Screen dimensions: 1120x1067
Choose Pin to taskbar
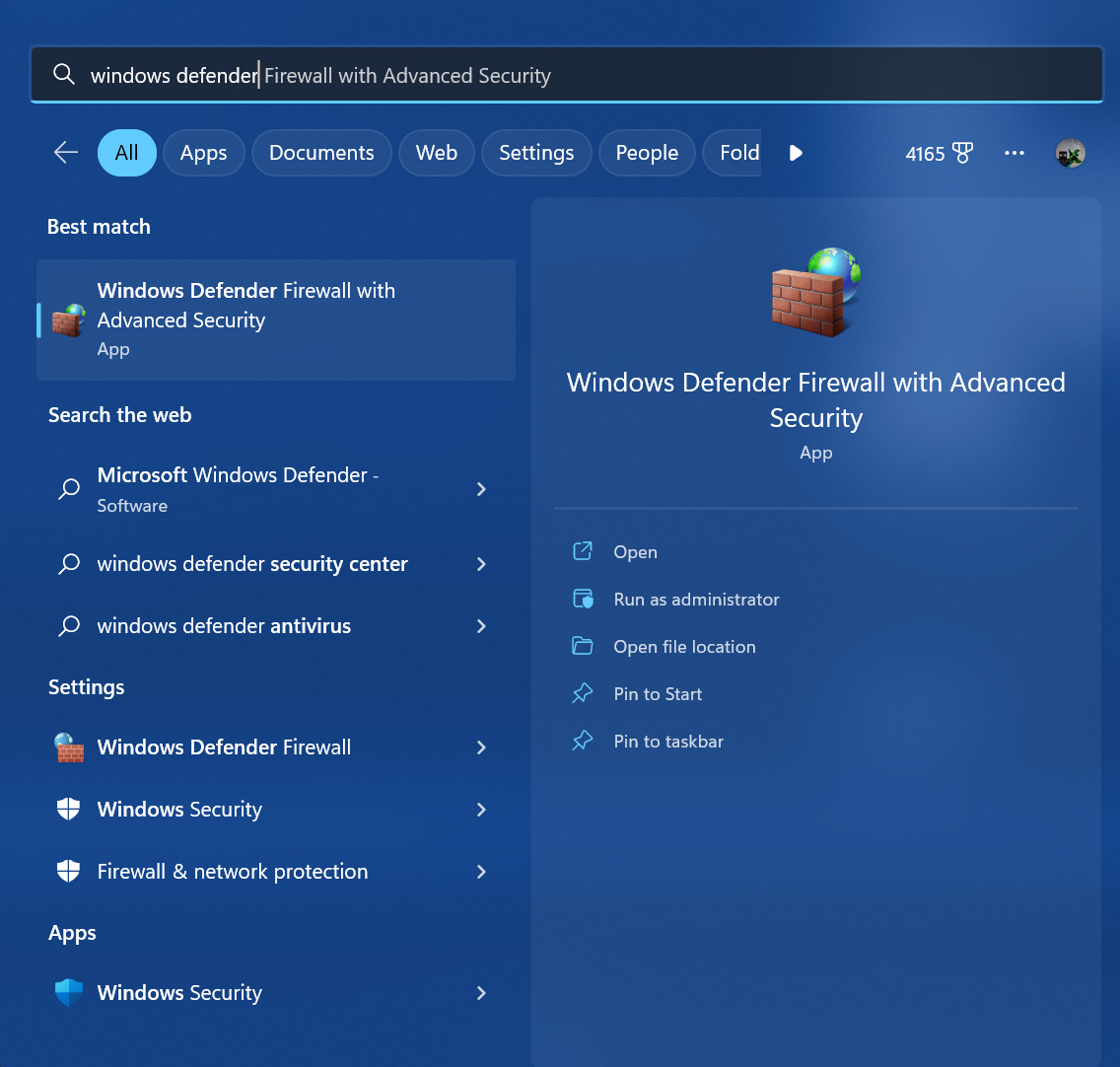point(668,742)
